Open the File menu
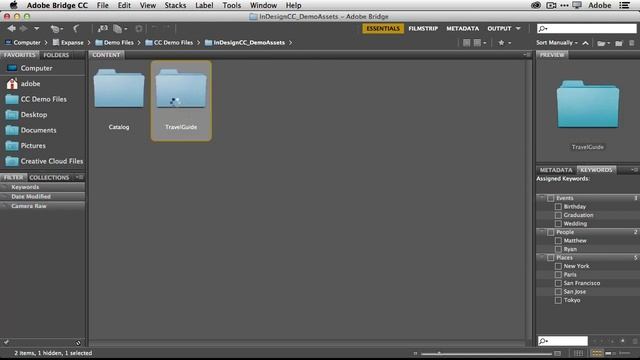 tap(102, 5)
